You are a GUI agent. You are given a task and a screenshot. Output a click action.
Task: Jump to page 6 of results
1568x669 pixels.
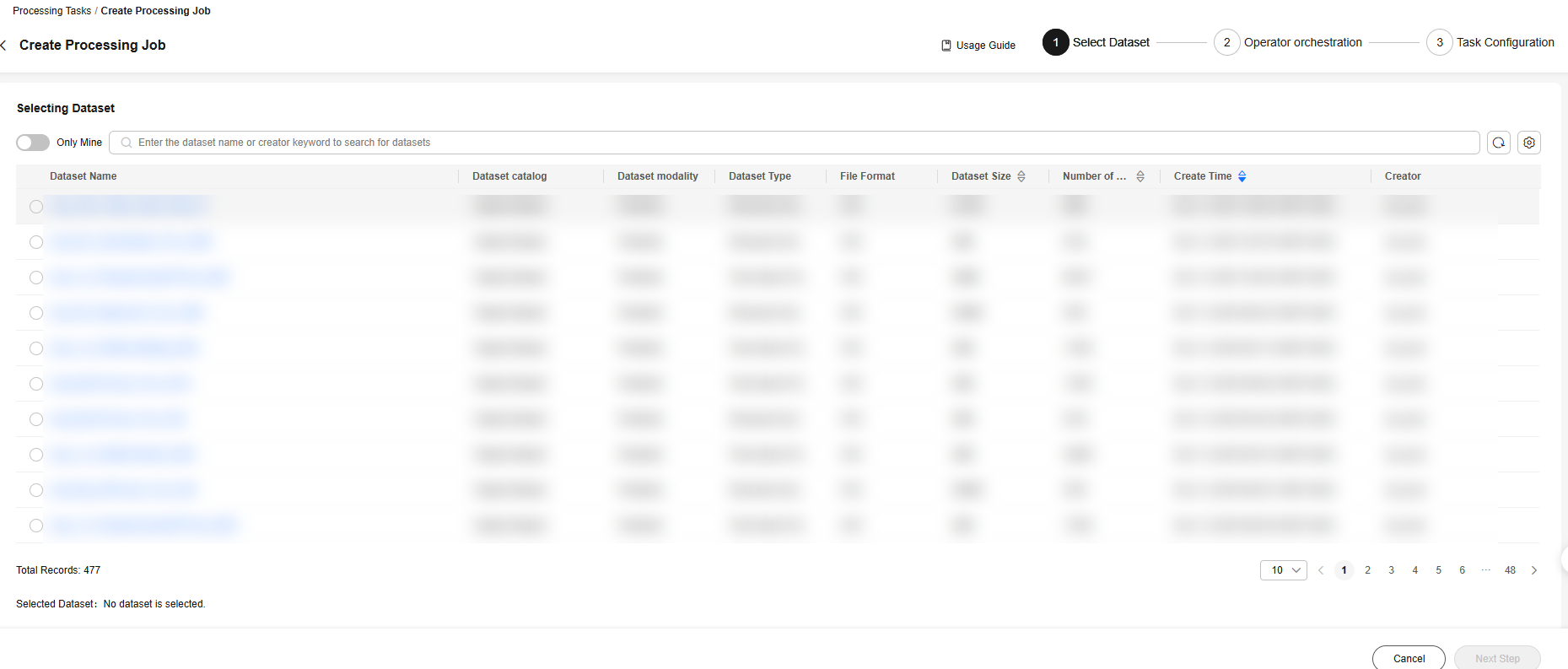[1463, 570]
